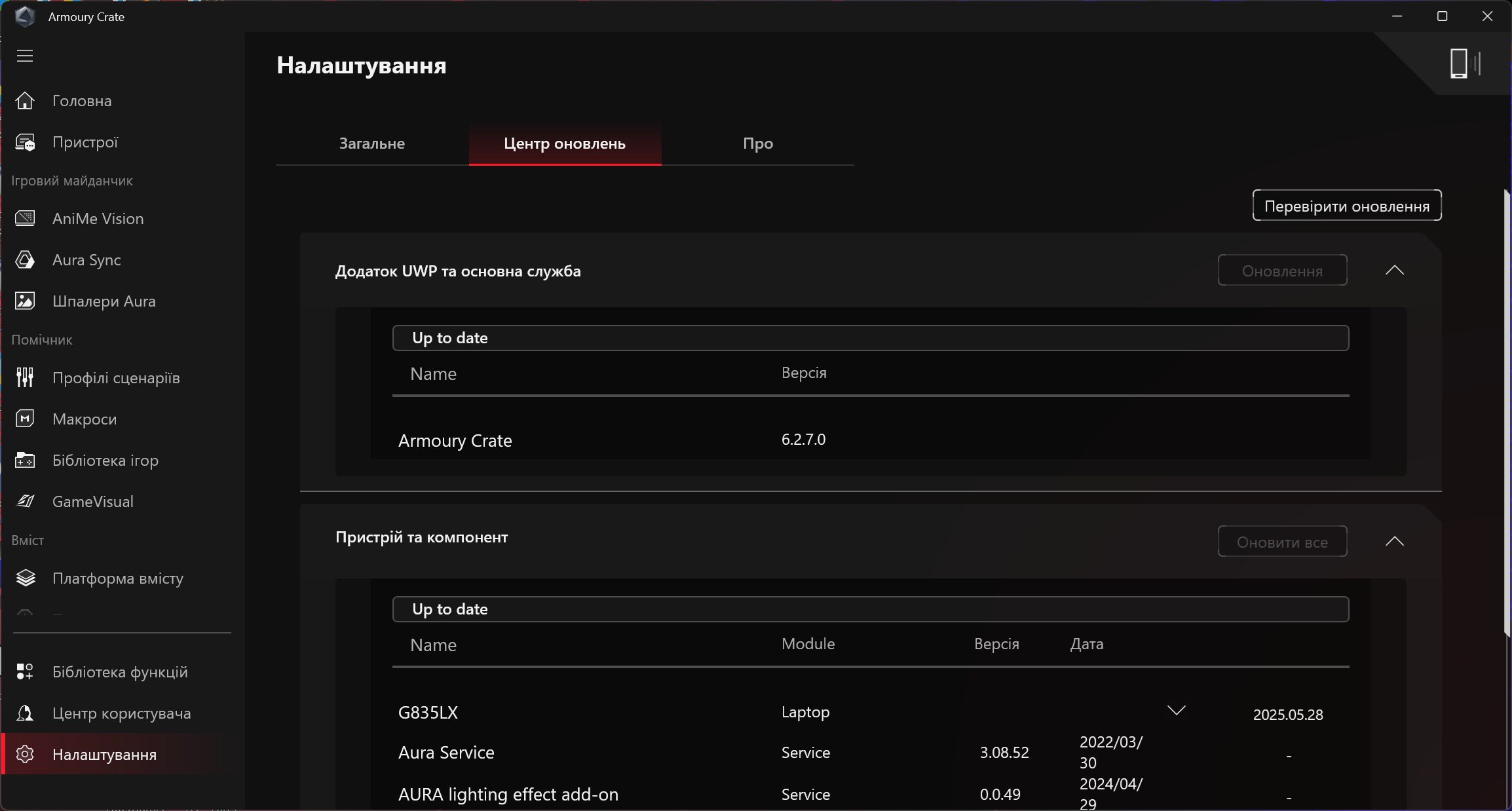Open Платформа вмісту in sidebar
Image resolution: width=1512 pixels, height=811 pixels.
(x=117, y=578)
